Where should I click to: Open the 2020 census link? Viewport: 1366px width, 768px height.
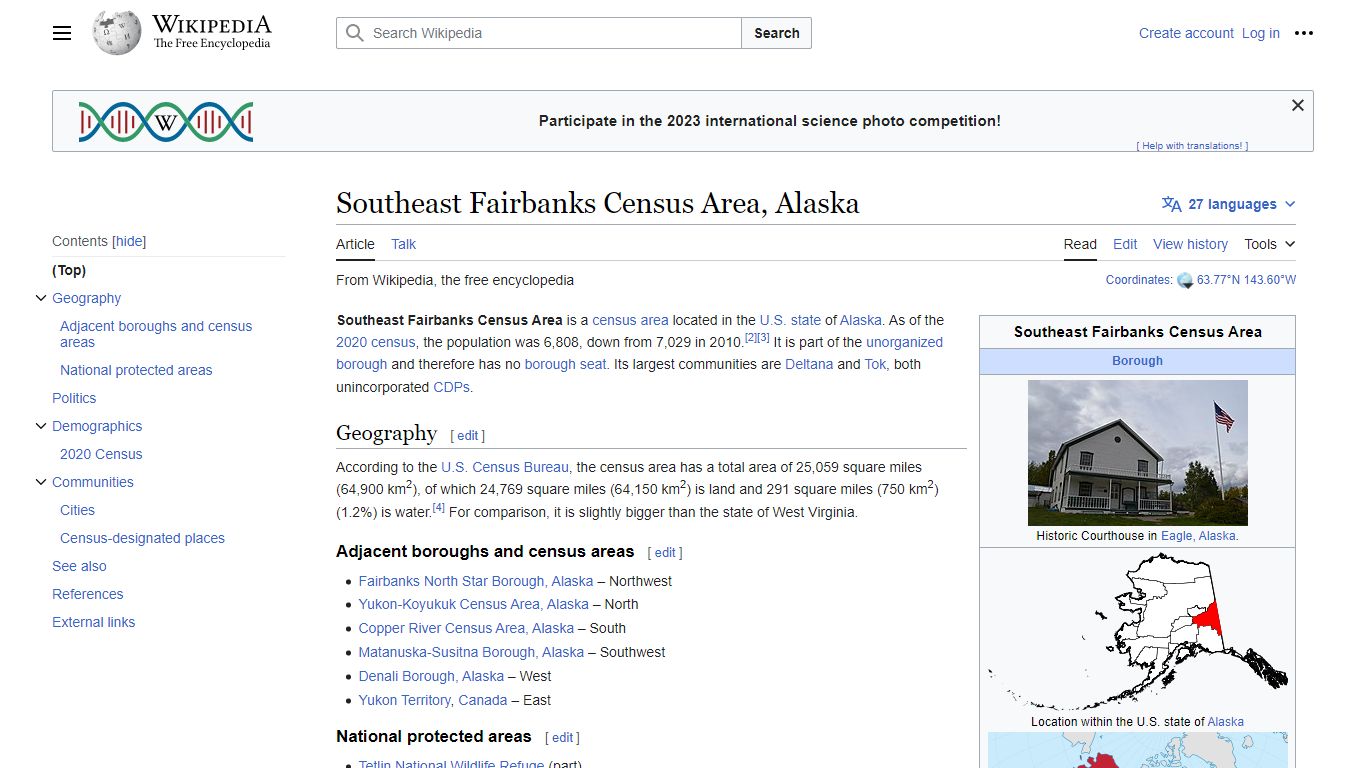pos(375,342)
